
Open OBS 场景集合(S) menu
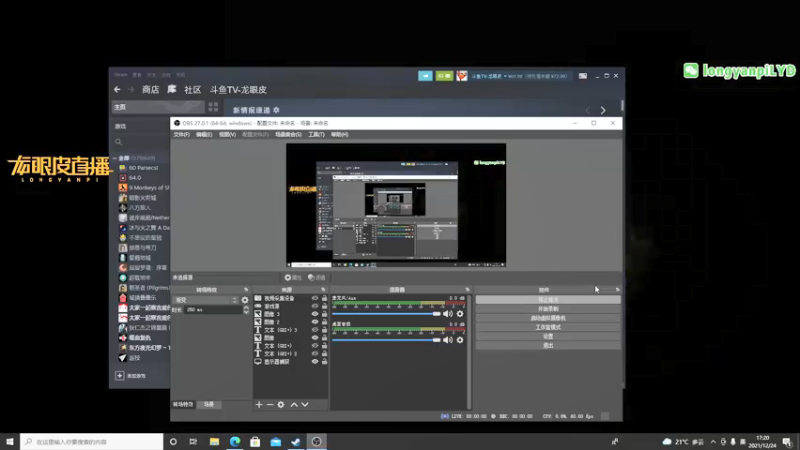288,135
